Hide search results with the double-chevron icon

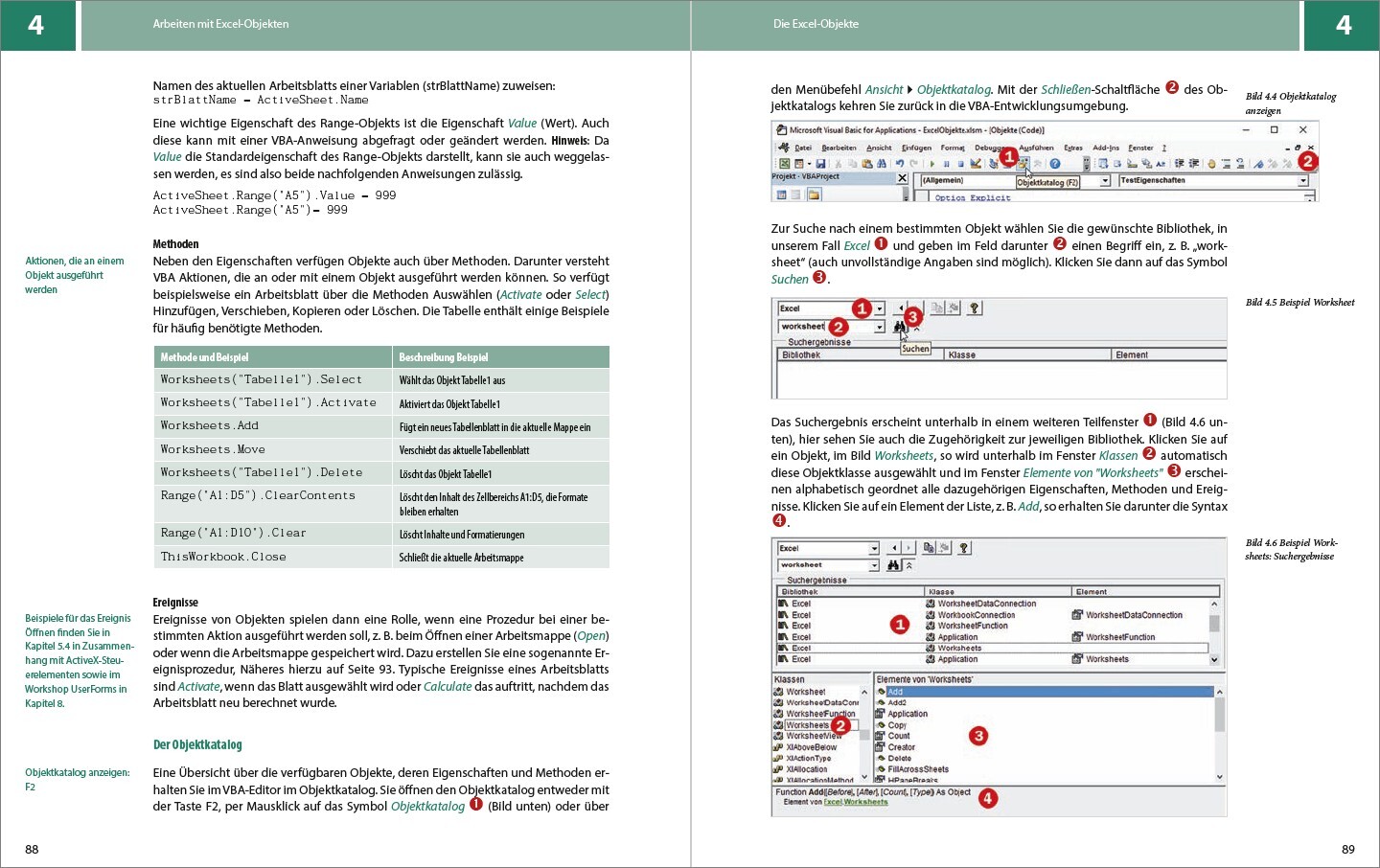coord(908,565)
